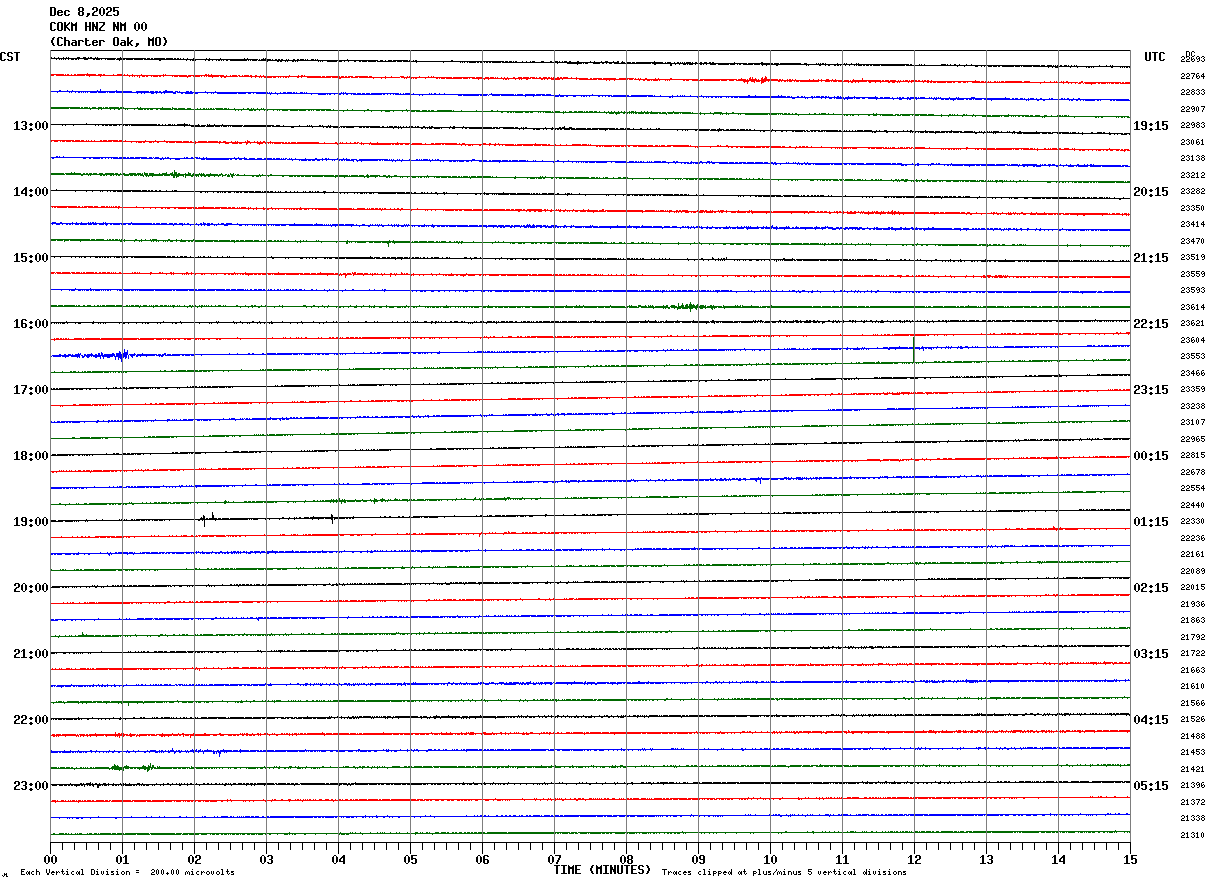Click the '18:00' CST time label

click(x=30, y=456)
